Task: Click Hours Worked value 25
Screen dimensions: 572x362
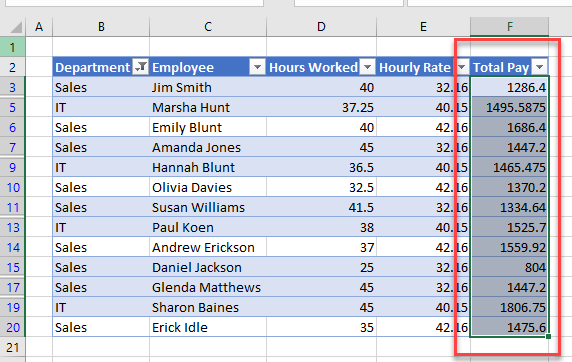Action: point(321,267)
